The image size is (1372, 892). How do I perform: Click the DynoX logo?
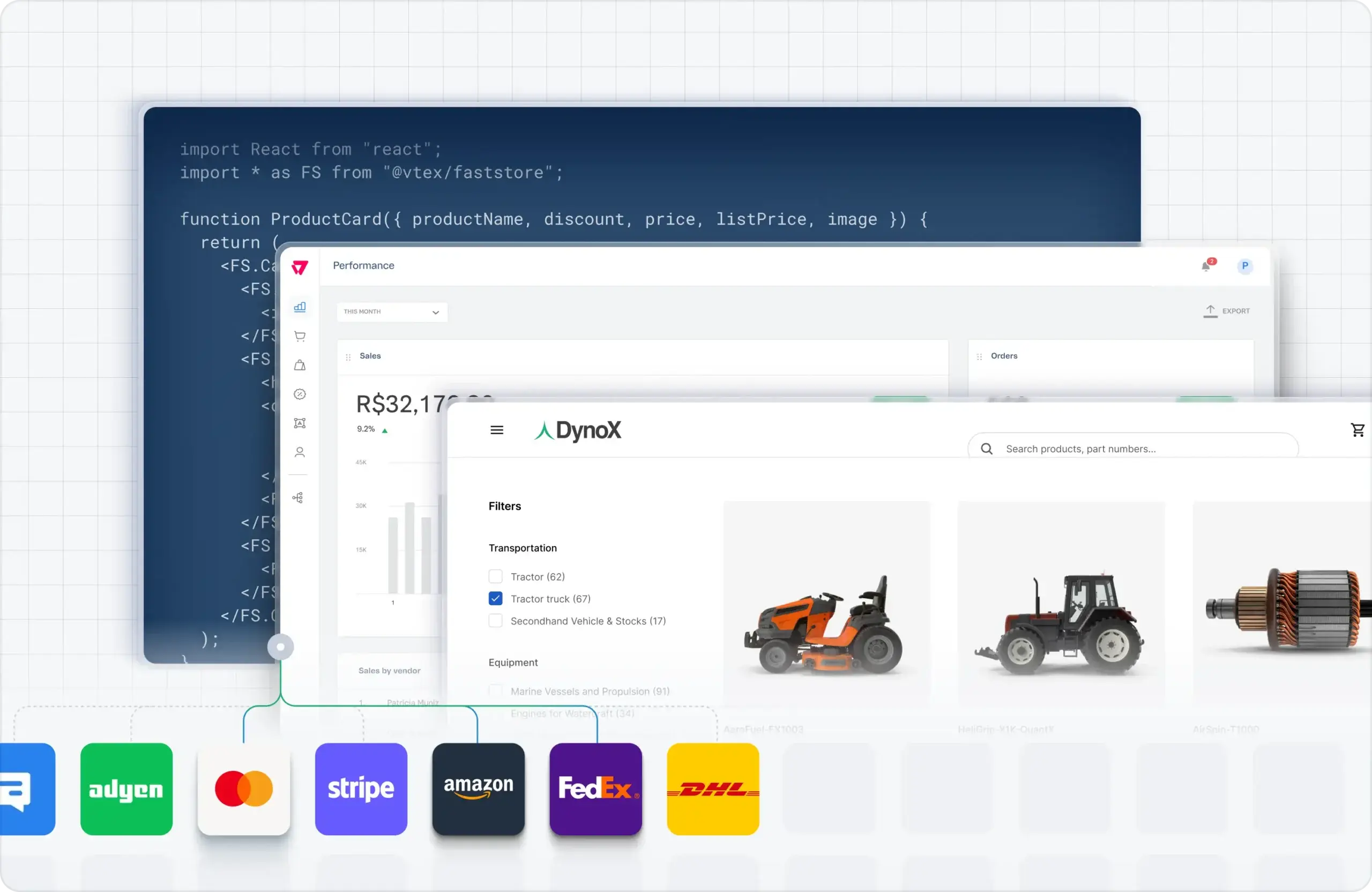click(x=578, y=430)
